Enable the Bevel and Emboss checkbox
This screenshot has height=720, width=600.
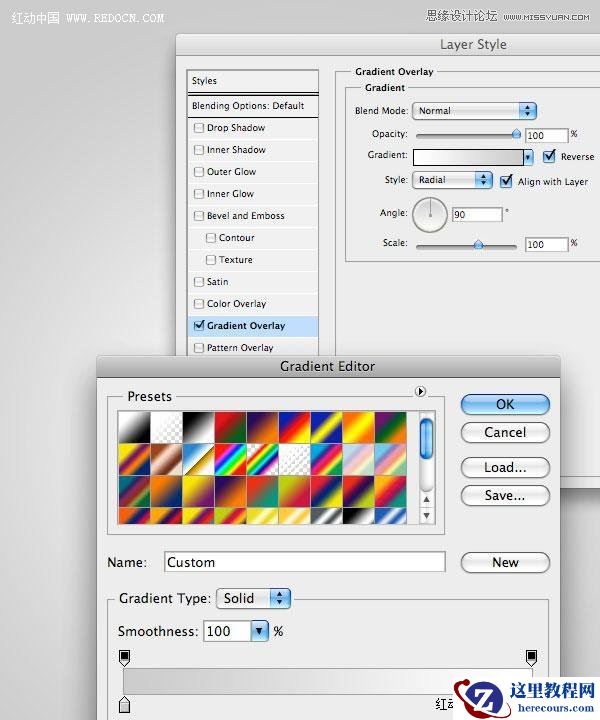pos(198,216)
